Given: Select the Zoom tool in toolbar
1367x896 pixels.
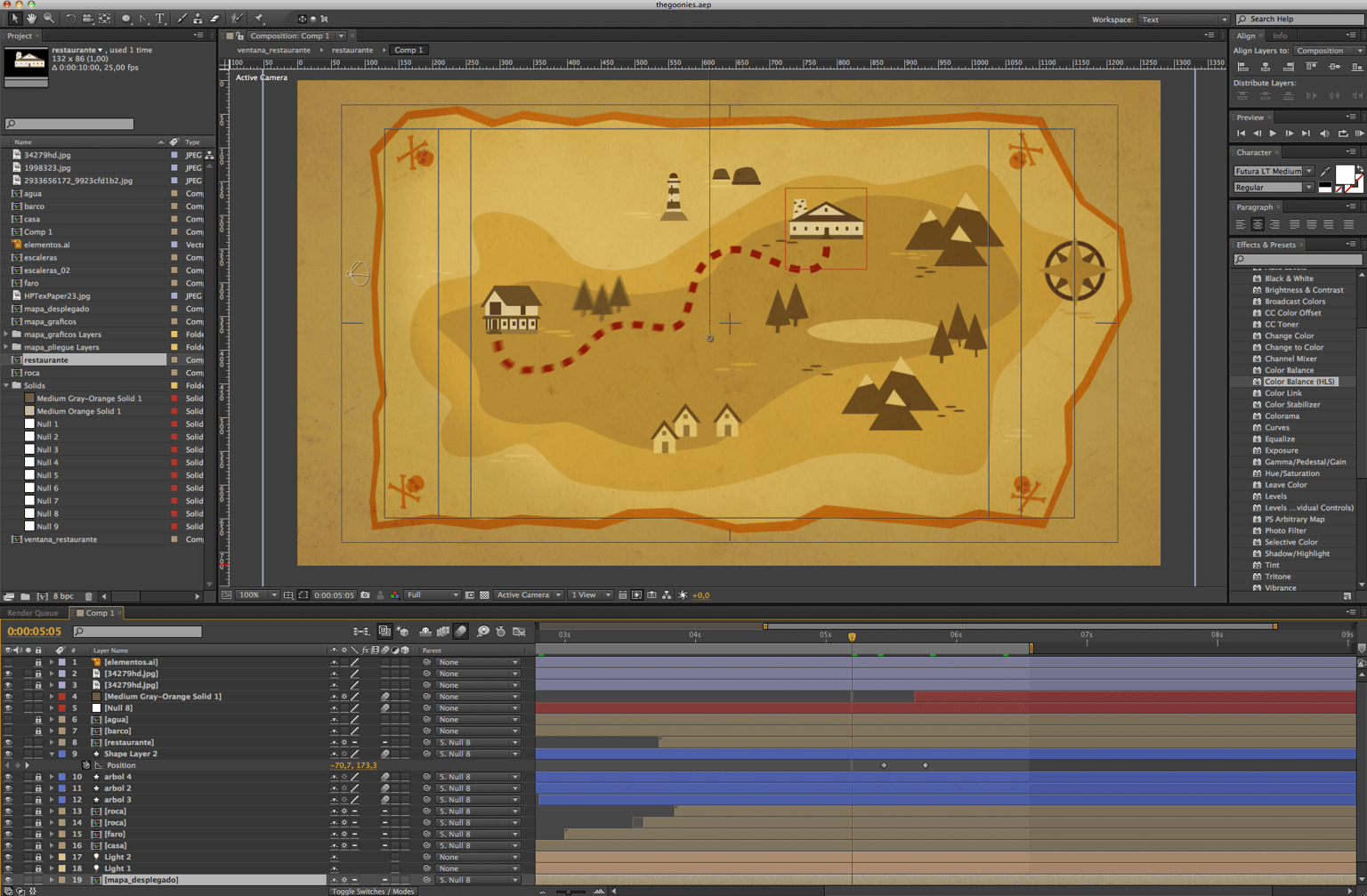Looking at the screenshot, I should pos(49,18).
